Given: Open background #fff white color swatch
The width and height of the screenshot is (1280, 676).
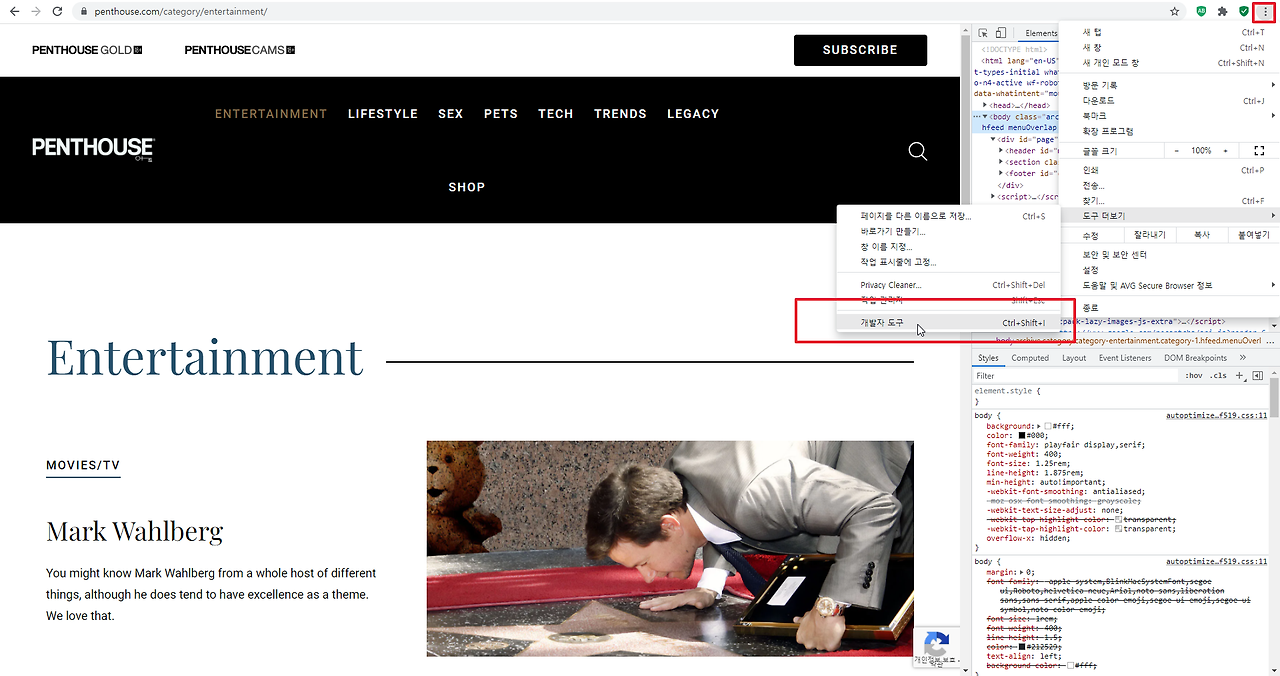Looking at the screenshot, I should 1048,426.
